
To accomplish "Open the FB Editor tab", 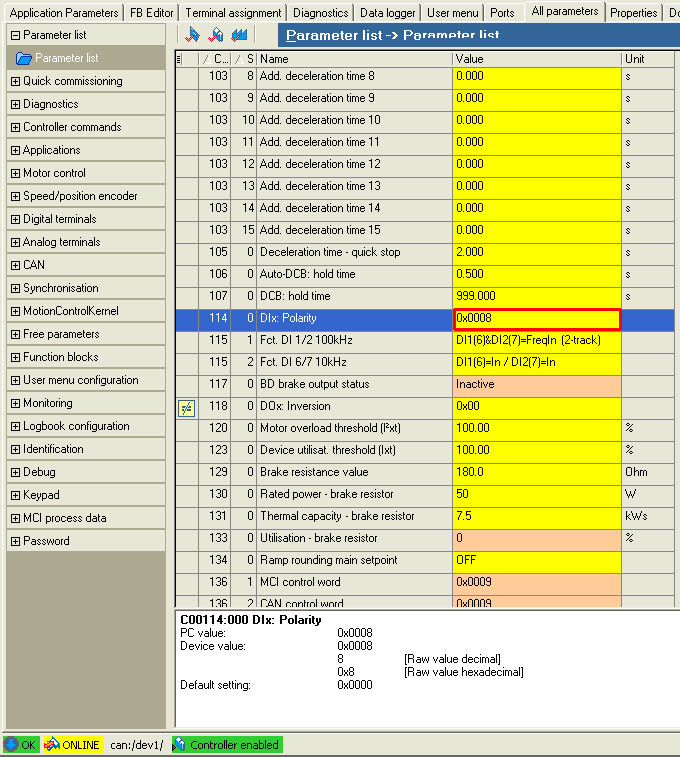I will coord(151,13).
